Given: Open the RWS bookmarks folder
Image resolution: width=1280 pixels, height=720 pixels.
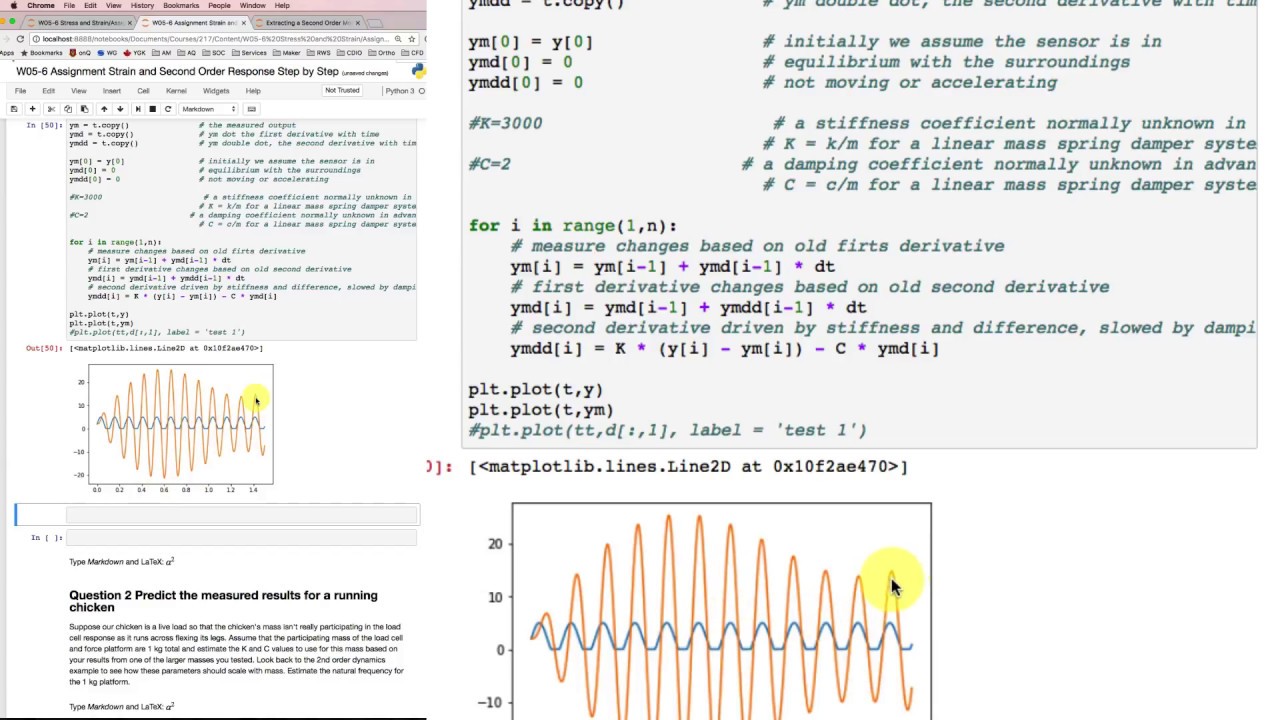Looking at the screenshot, I should (318, 53).
